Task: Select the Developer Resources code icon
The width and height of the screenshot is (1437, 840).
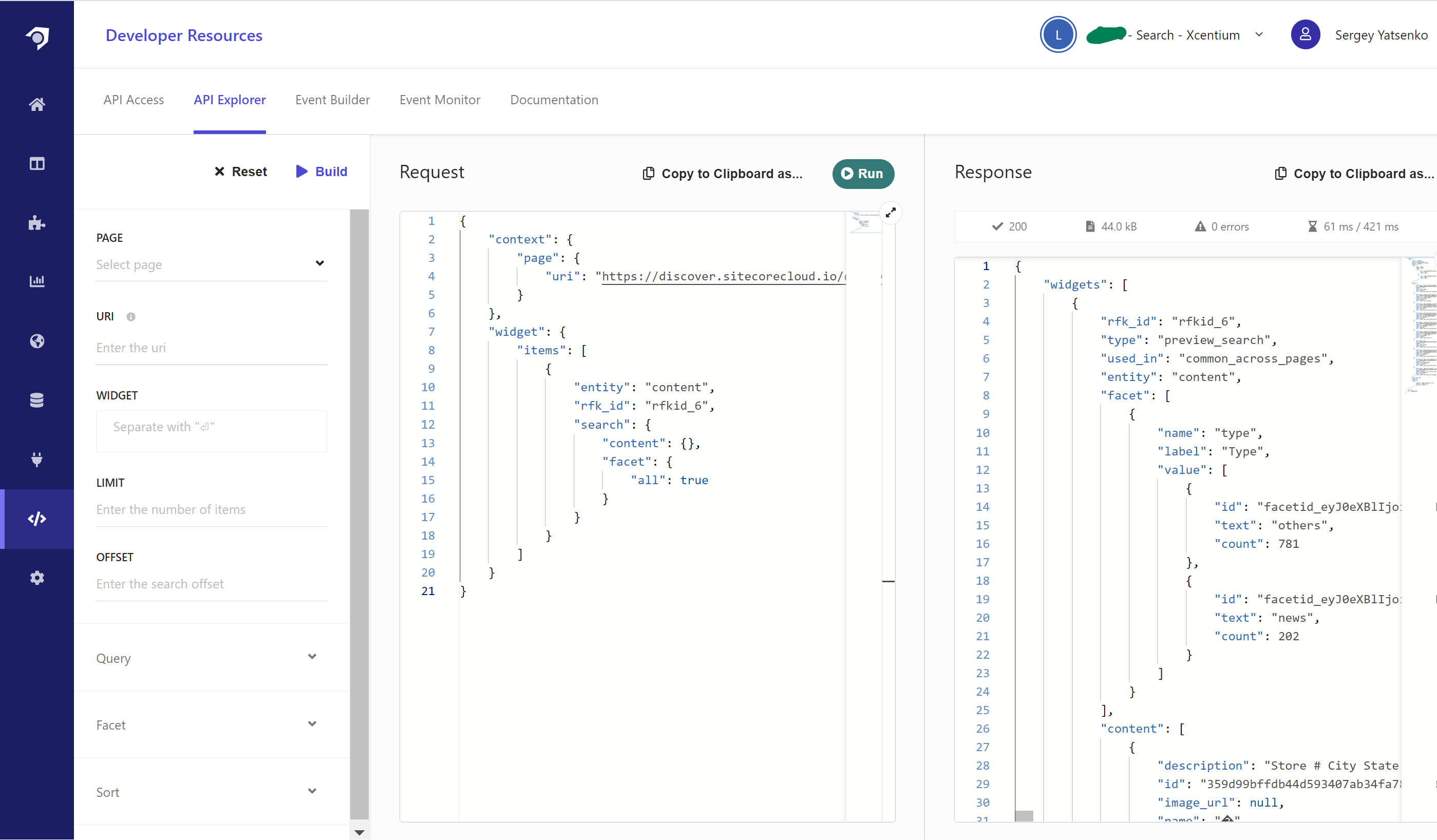Action: coord(37,519)
